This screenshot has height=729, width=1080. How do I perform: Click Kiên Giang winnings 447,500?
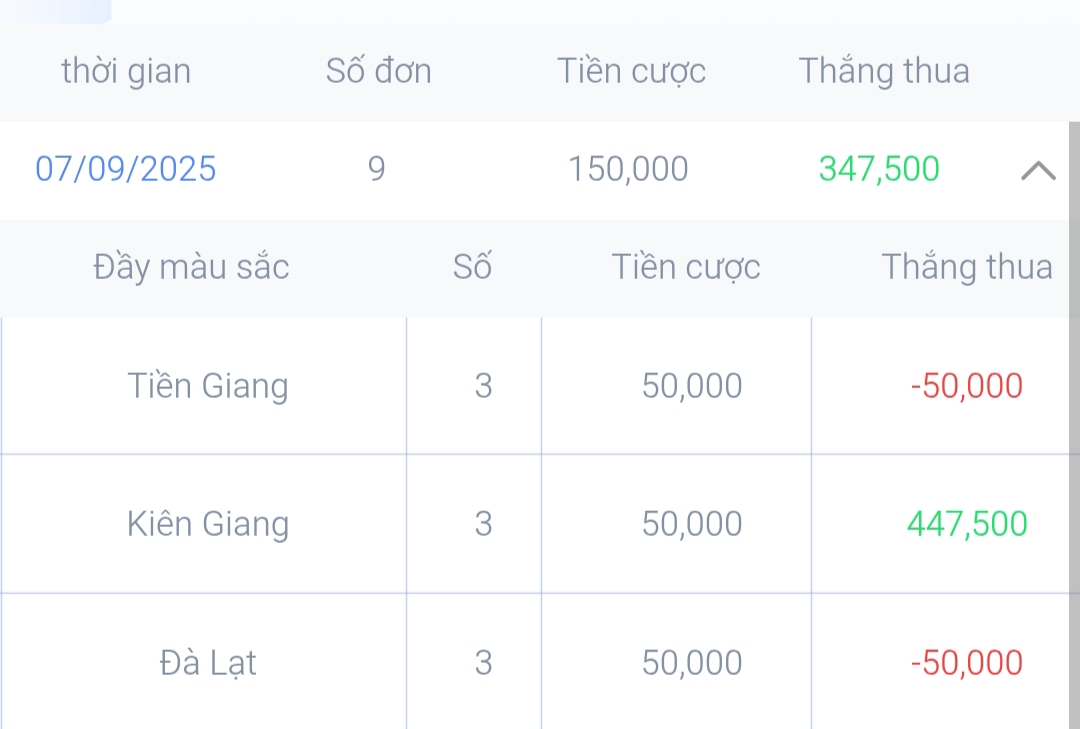(x=967, y=524)
